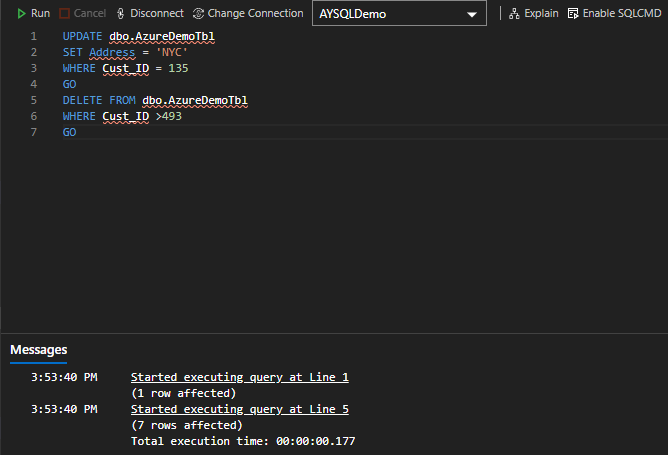This screenshot has height=455, width=668.
Task: Click the green Run play icon
Action: [x=21, y=14]
